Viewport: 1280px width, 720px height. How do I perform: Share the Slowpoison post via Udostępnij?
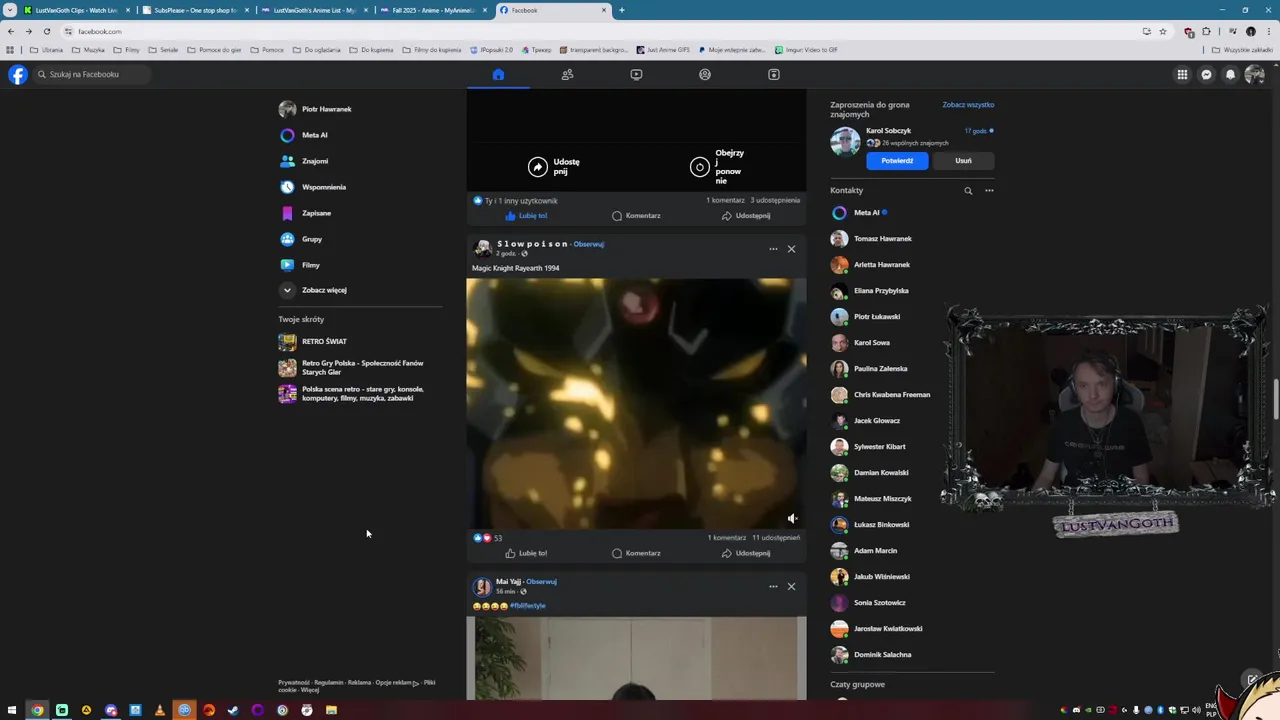tap(746, 553)
